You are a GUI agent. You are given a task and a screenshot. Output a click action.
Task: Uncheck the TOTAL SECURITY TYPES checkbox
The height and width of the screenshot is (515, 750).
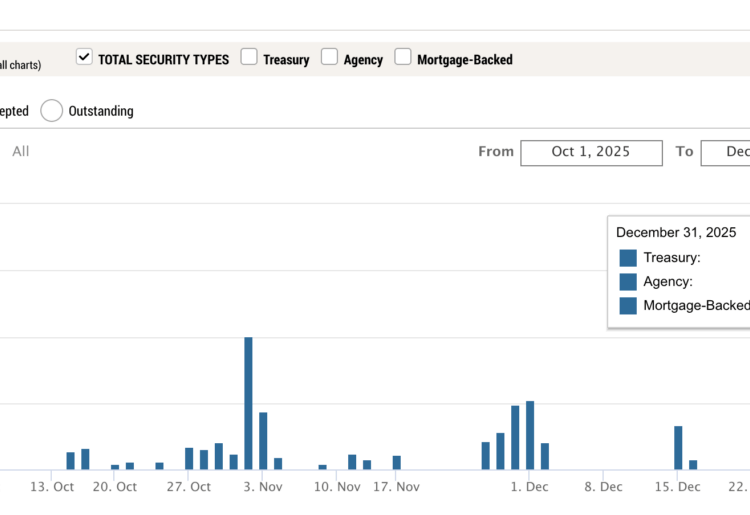point(85,58)
